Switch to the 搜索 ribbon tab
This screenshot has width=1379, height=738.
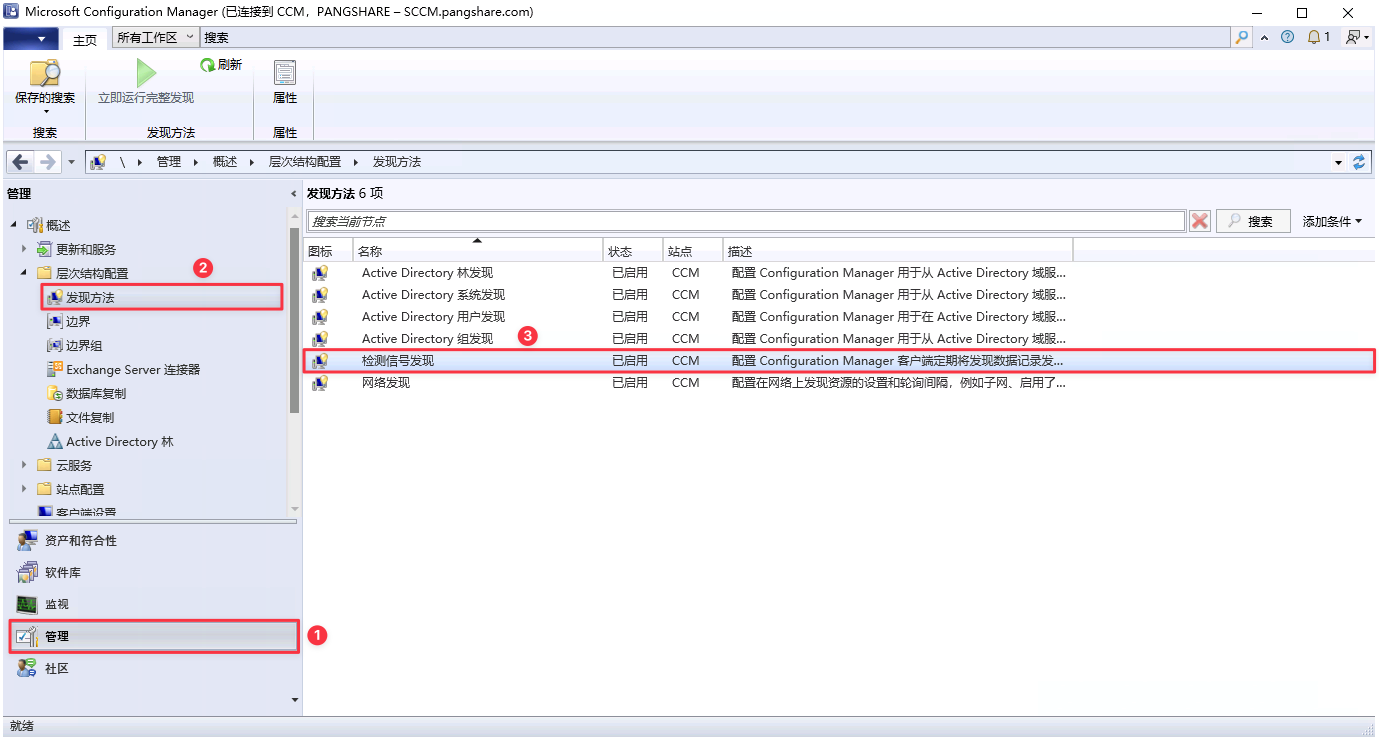pyautogui.click(x=216, y=37)
